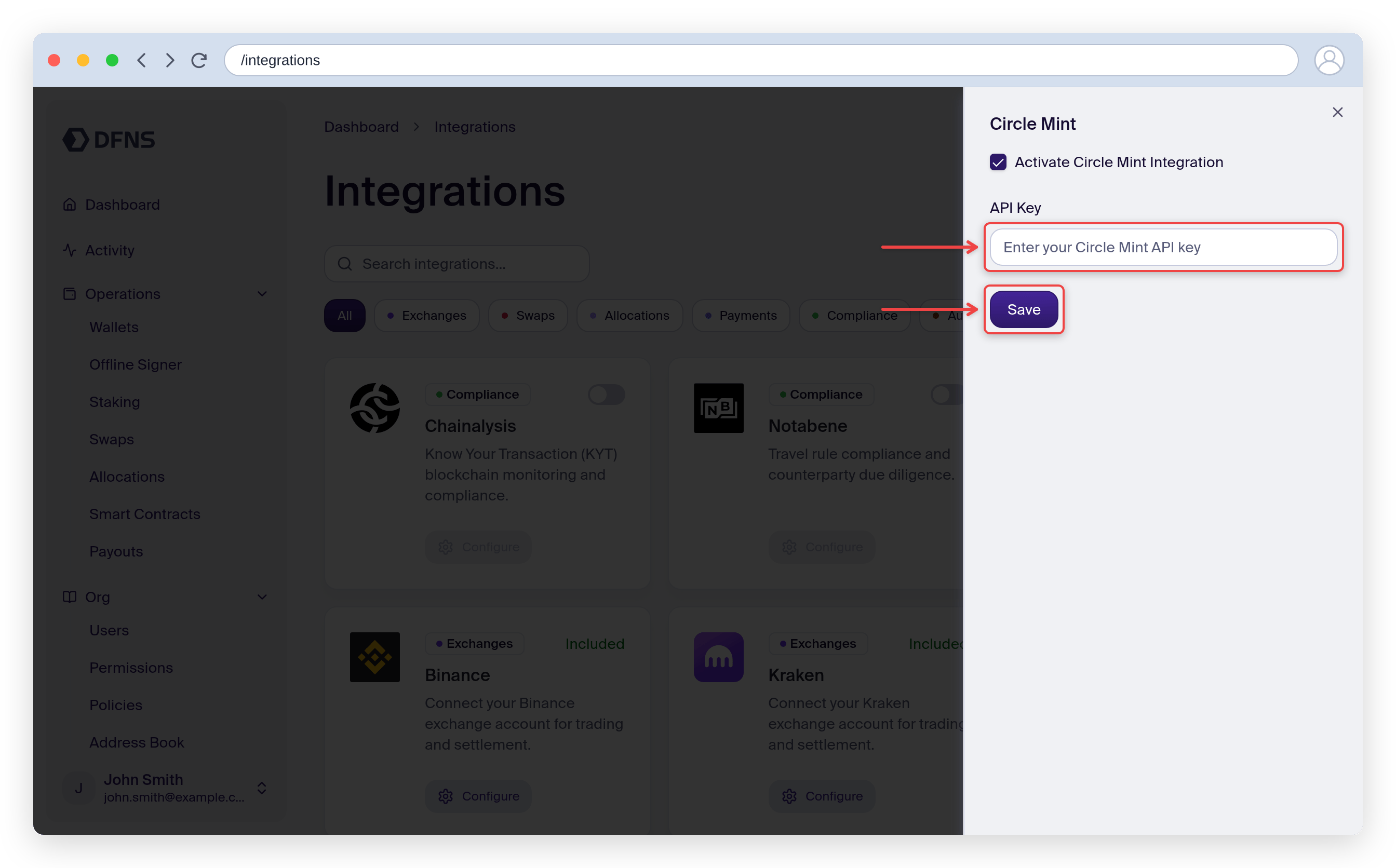Filter by Swaps category
The height and width of the screenshot is (868, 1396).
(528, 316)
